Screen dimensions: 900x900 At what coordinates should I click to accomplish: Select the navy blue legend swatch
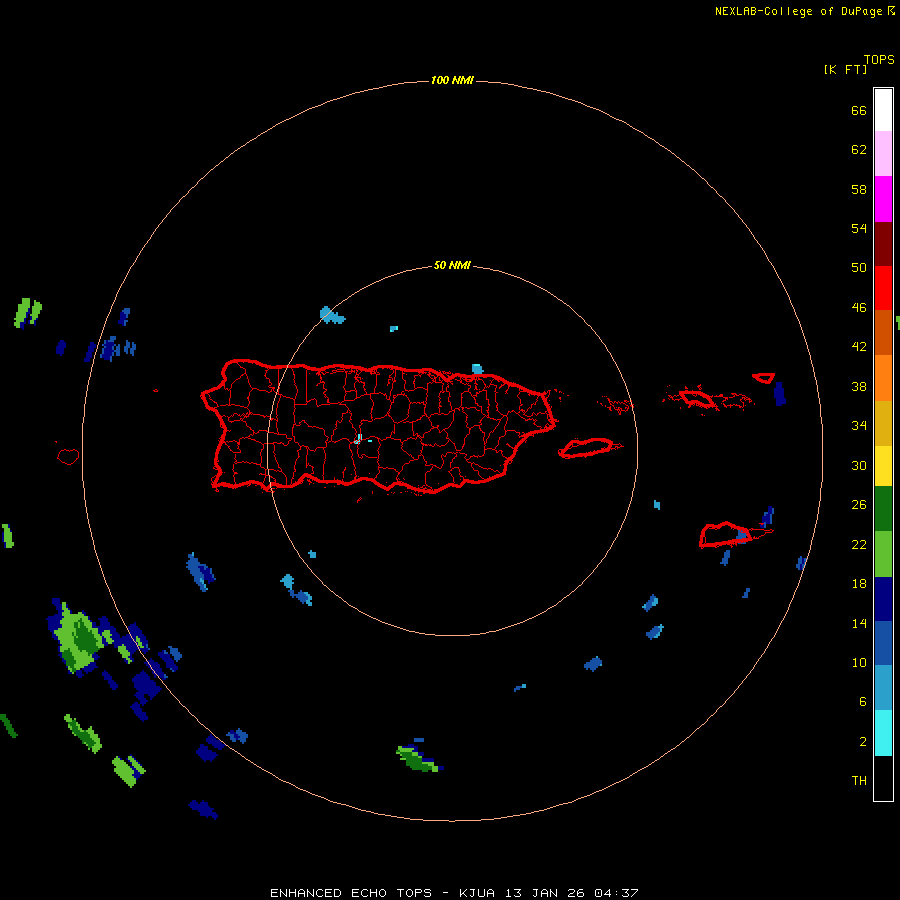[x=883, y=599]
